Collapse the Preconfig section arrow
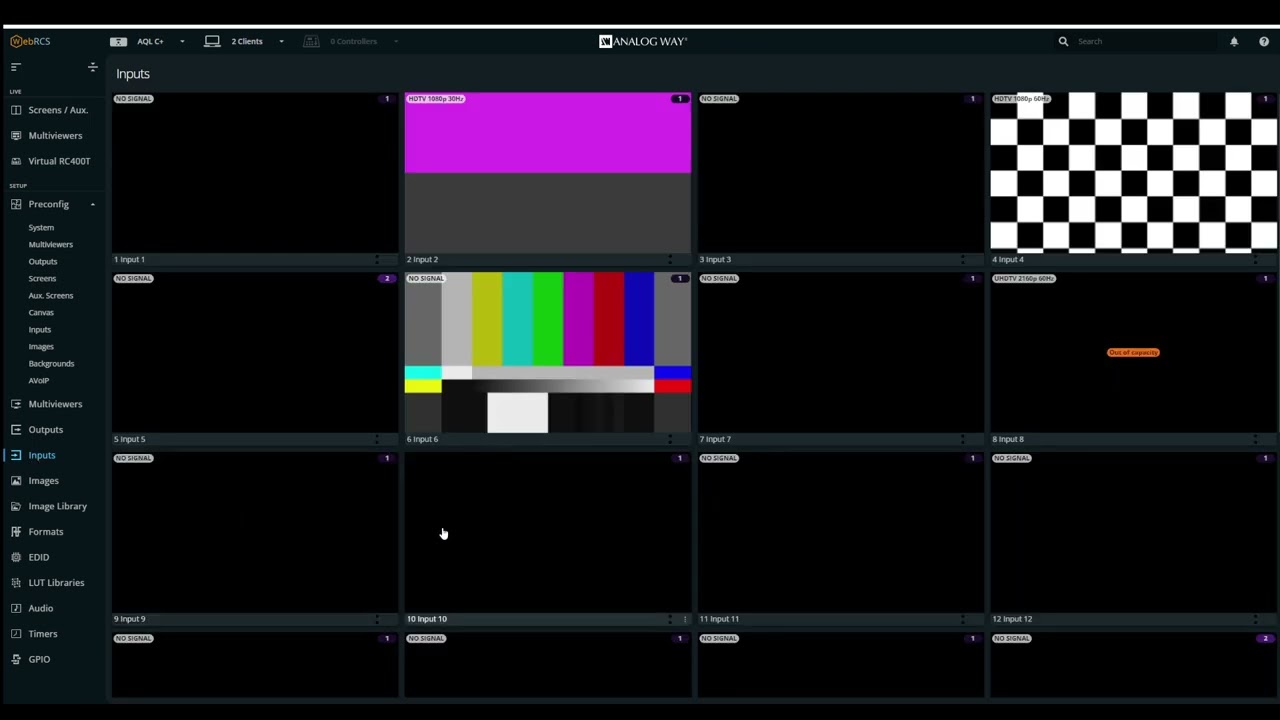 [92, 204]
